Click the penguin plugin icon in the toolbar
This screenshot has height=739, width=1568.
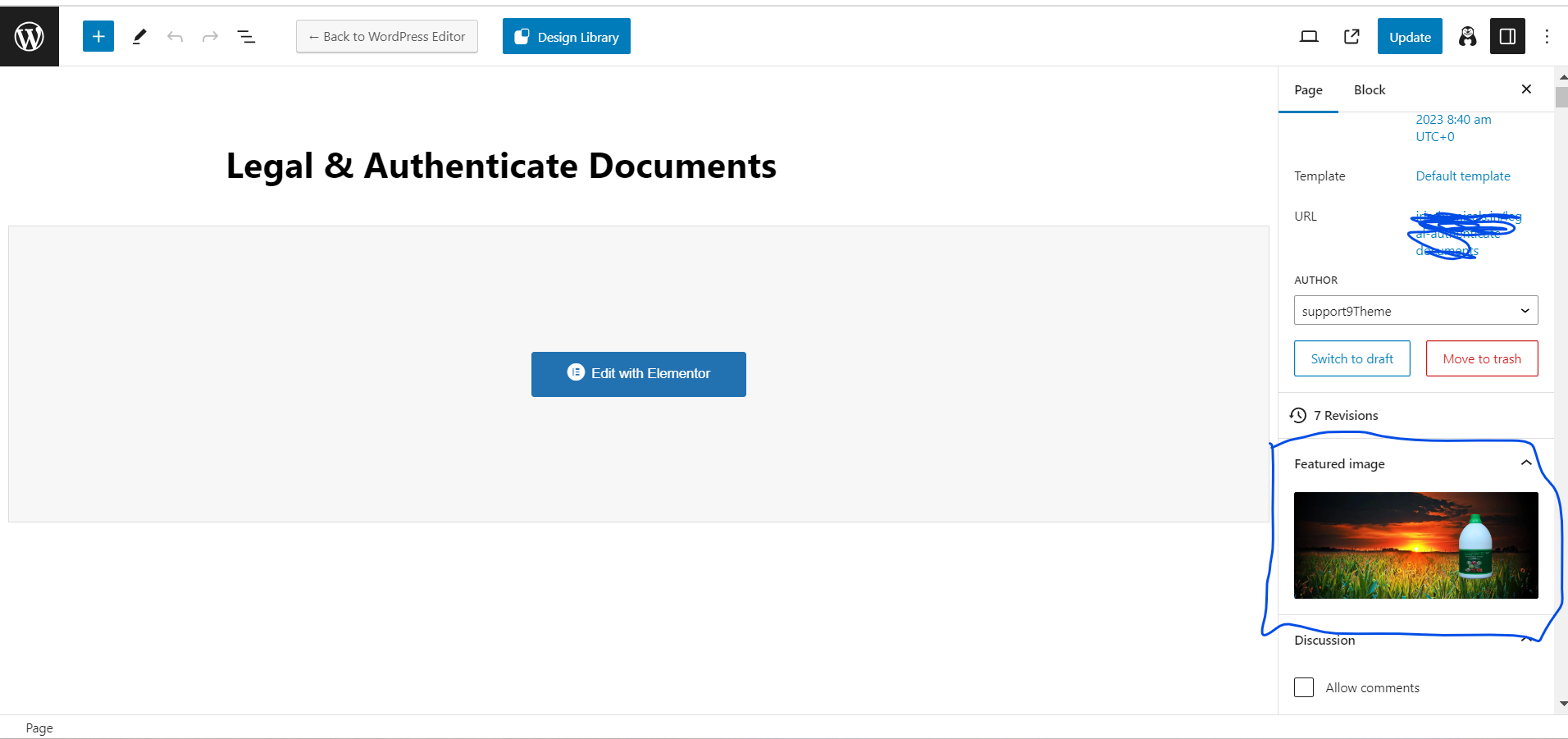click(1468, 36)
